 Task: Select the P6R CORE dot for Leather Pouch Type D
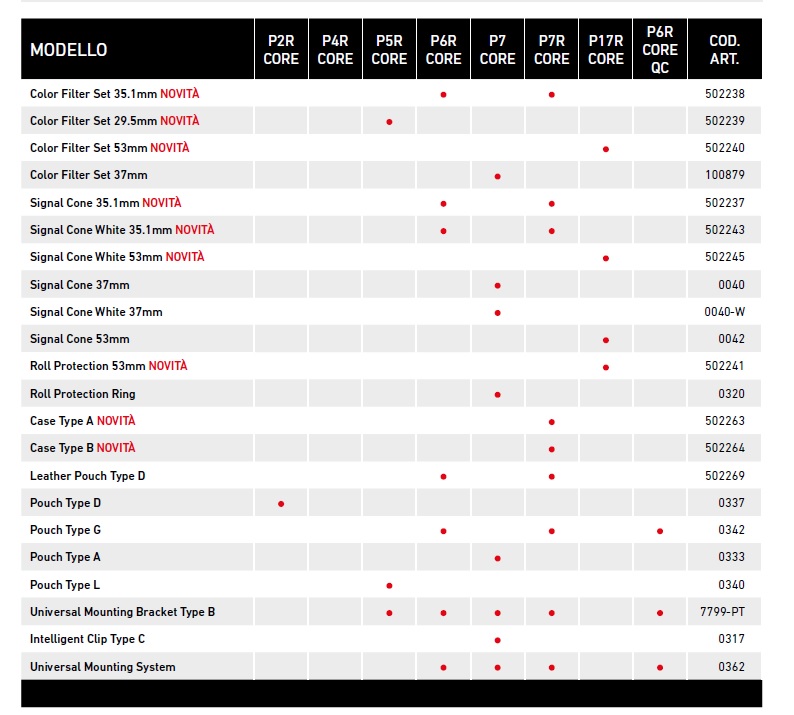443,476
